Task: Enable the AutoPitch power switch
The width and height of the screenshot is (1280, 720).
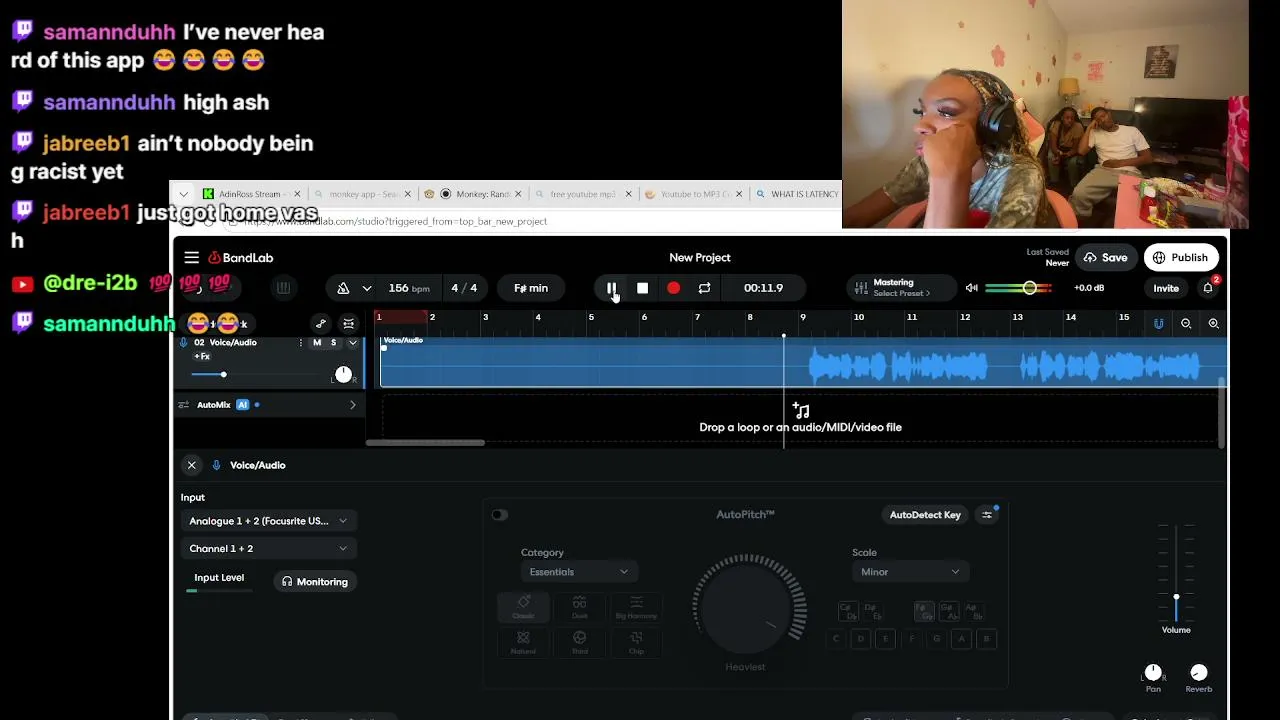Action: point(500,515)
